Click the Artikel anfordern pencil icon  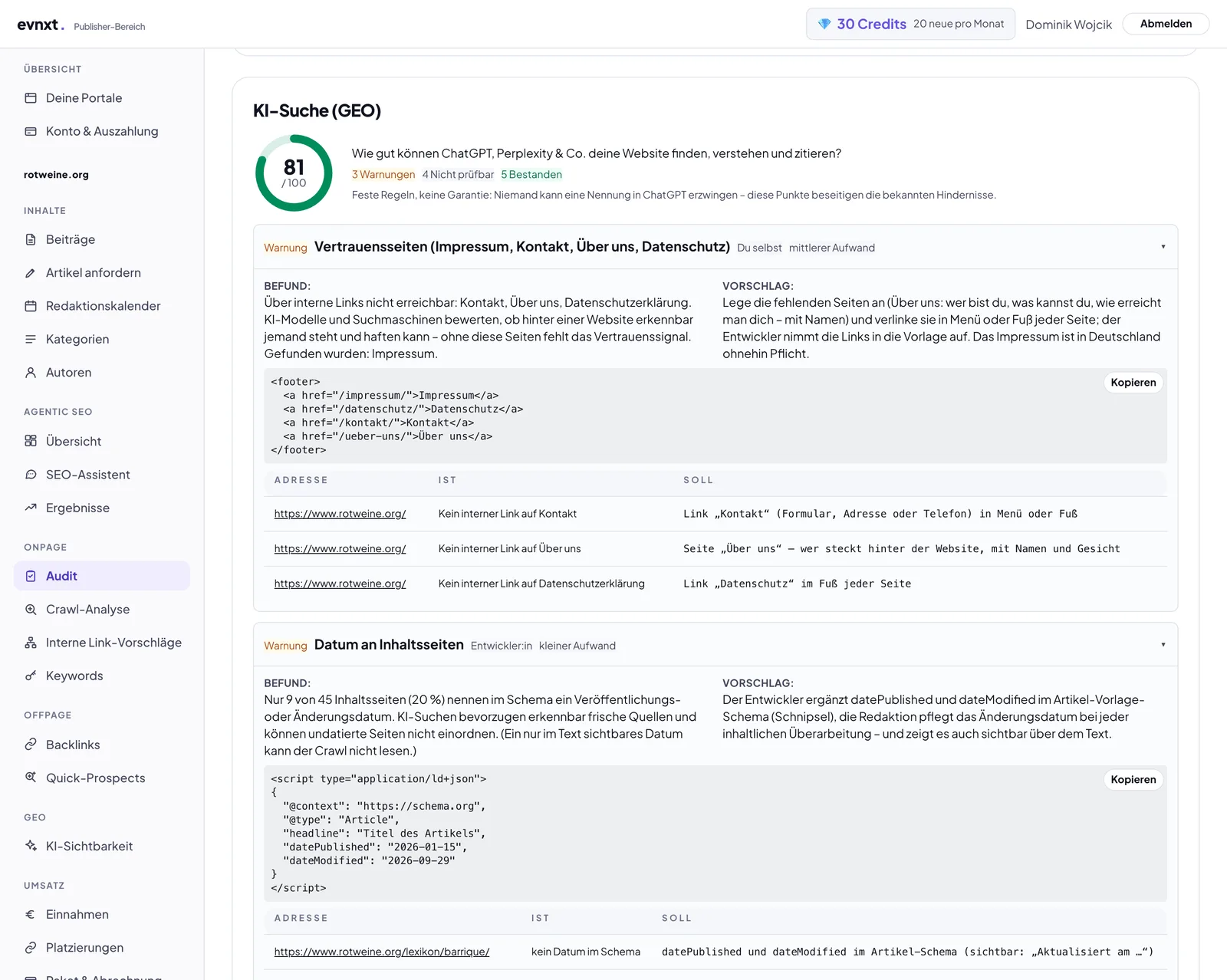coord(31,273)
